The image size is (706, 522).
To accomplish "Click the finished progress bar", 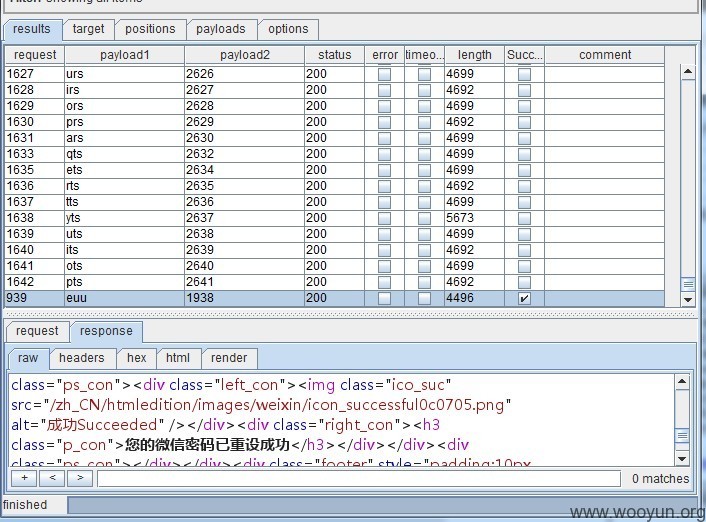I will click(x=382, y=505).
